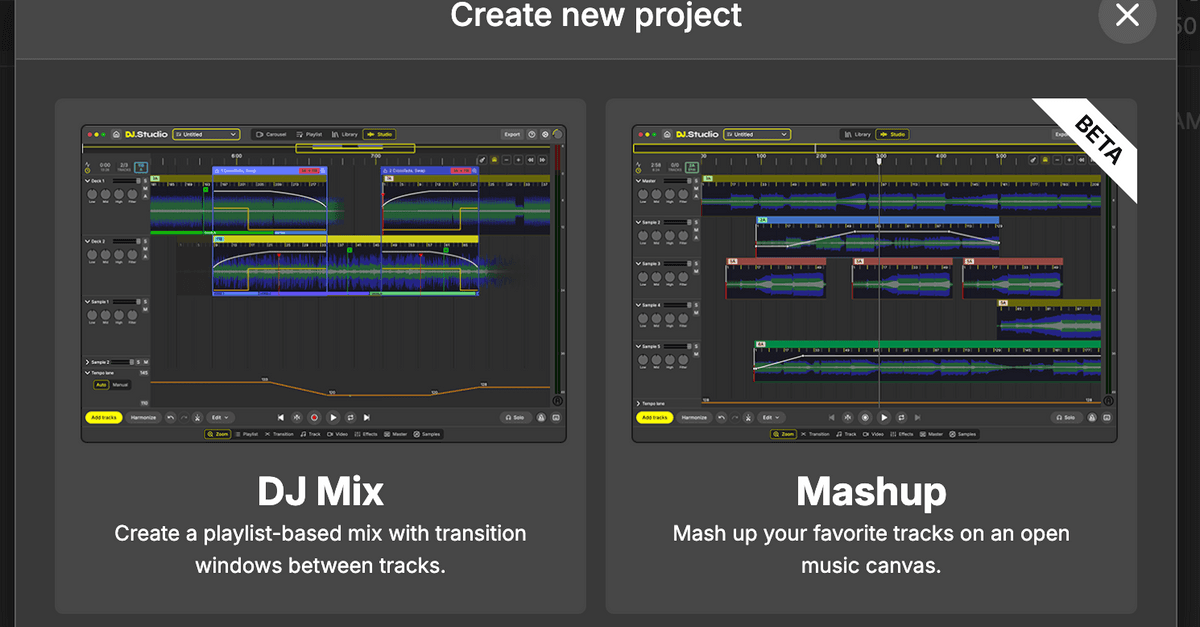Mute Deck 2 with its M toggle
The width and height of the screenshot is (1200, 627).
[144, 247]
